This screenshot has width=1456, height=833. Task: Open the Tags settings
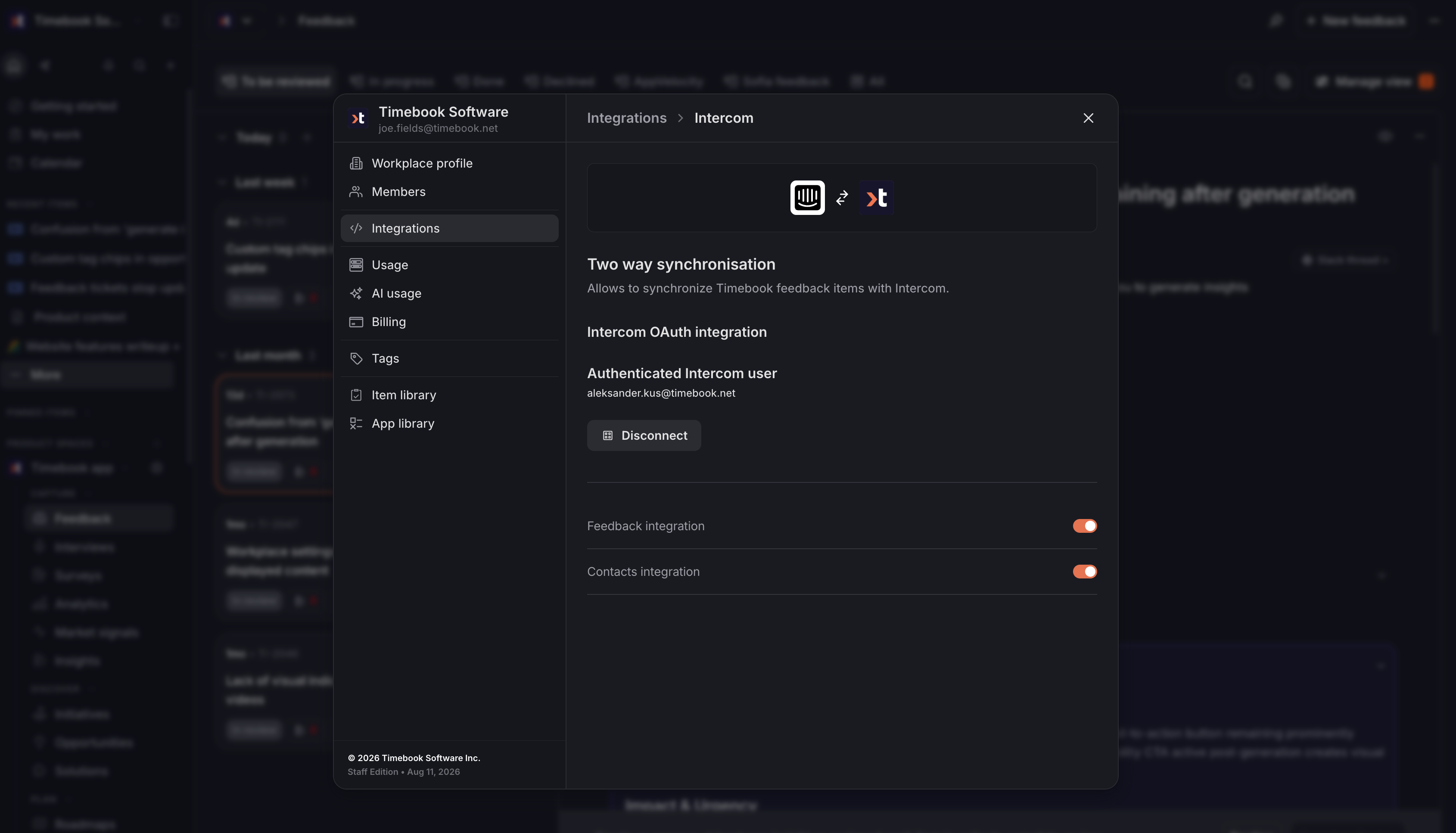[449, 358]
